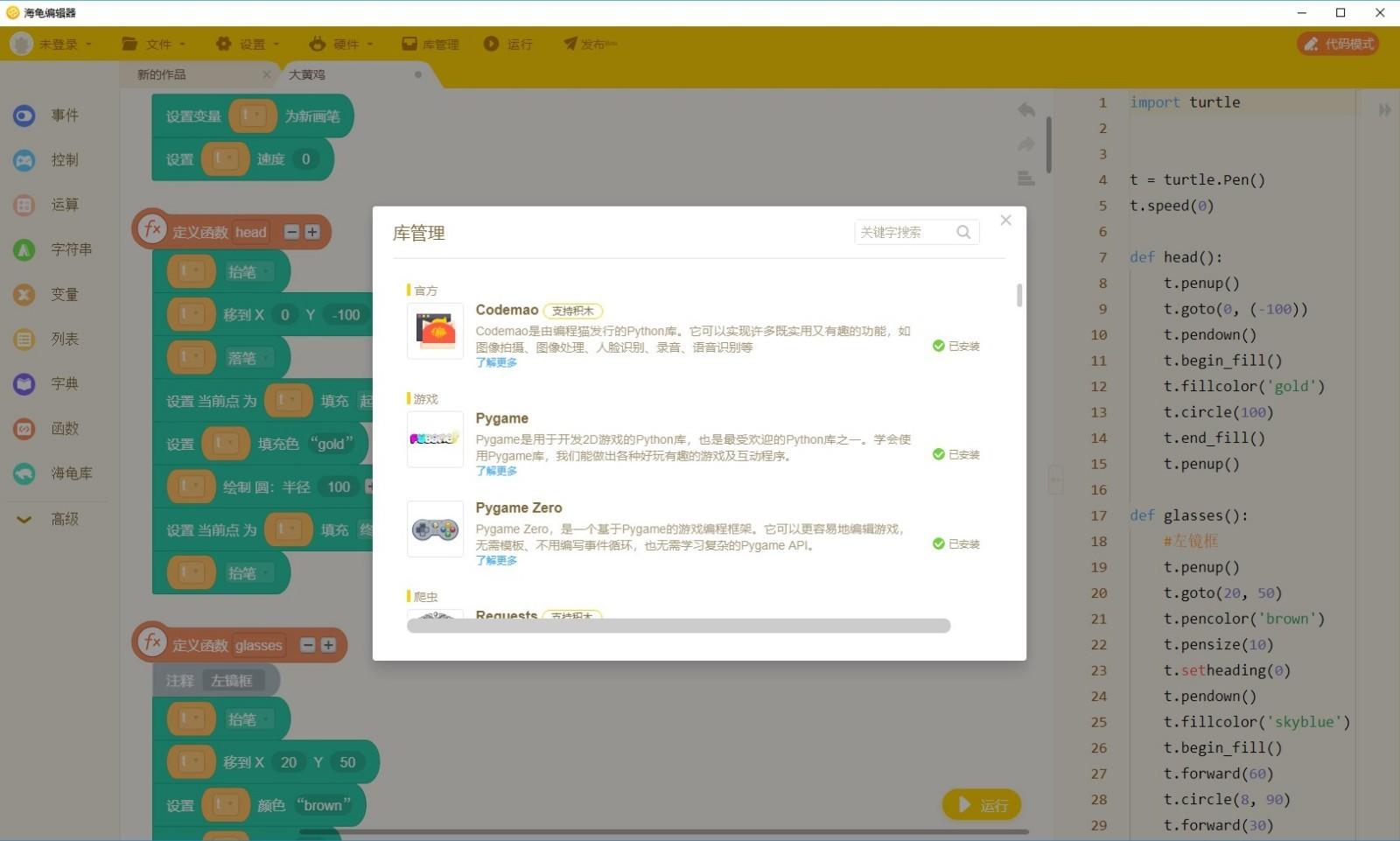Image resolution: width=1400 pixels, height=841 pixels.
Task: Open the 变量 block category
Action: point(47,294)
